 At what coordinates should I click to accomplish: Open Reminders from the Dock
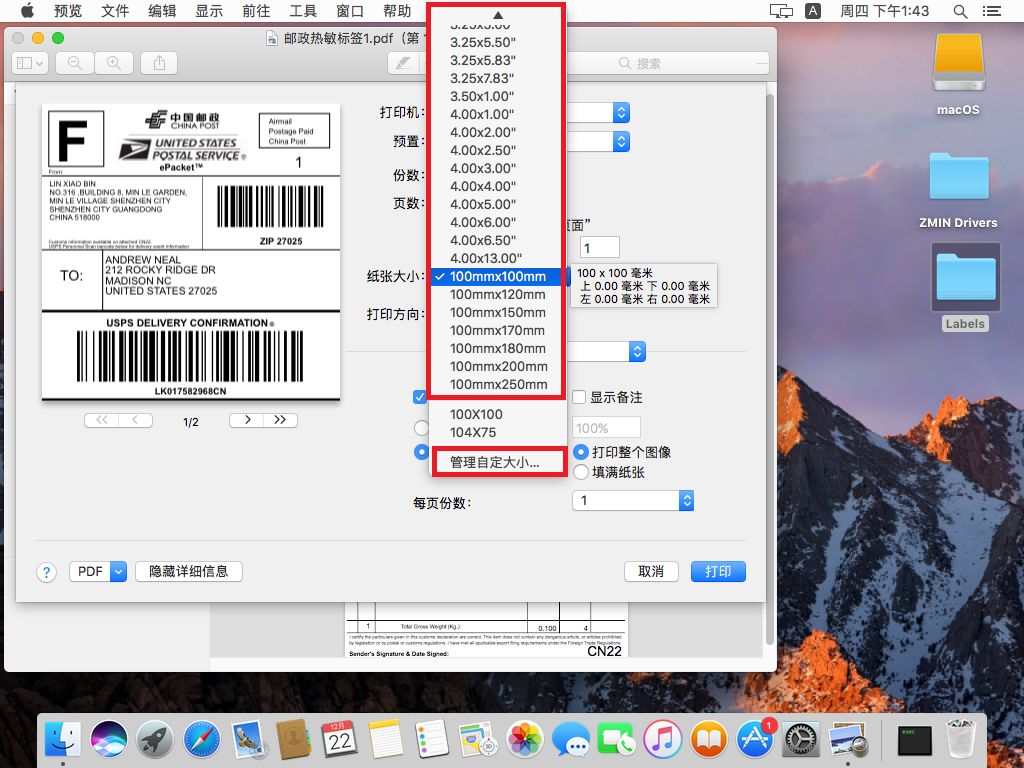432,739
